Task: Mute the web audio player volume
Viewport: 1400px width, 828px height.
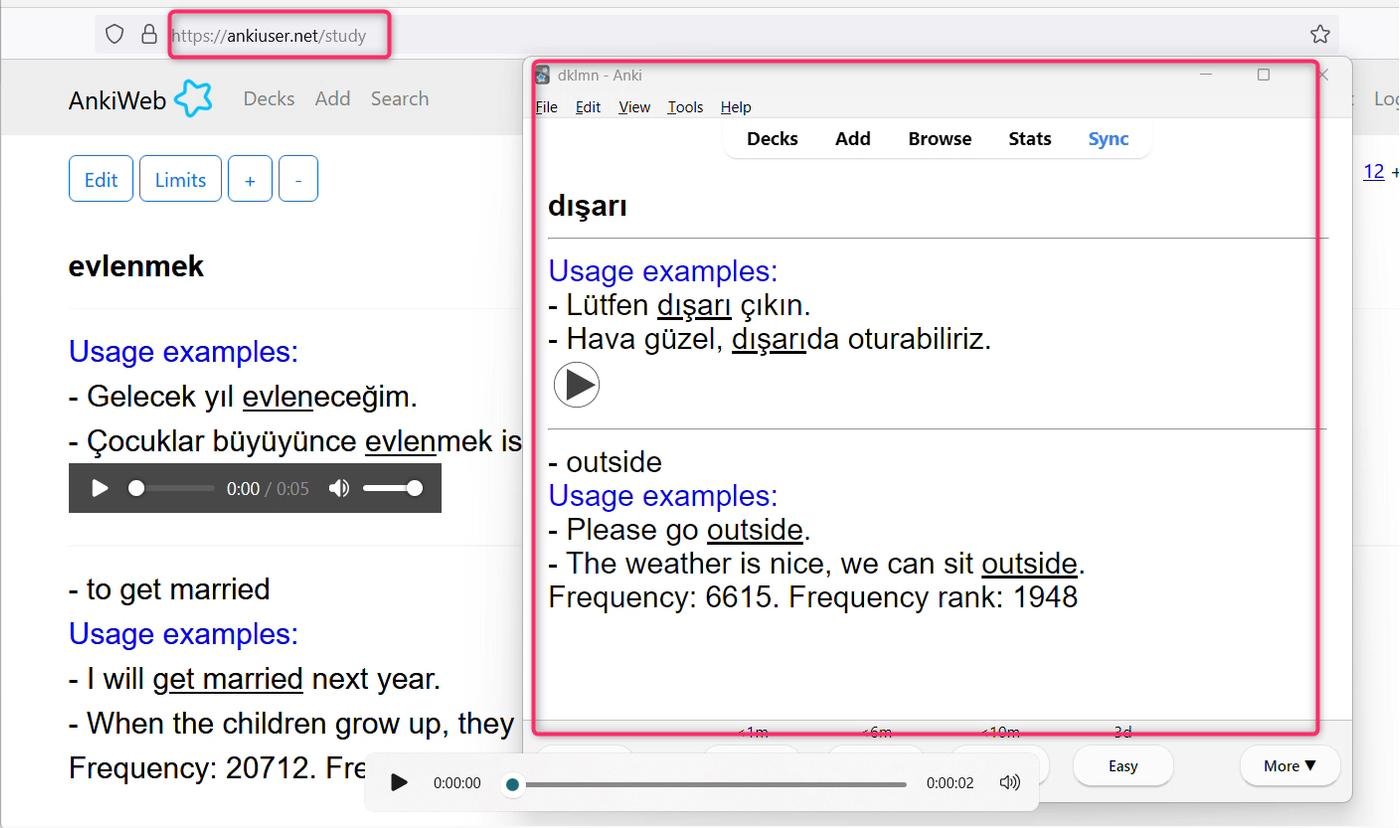Action: (340, 488)
